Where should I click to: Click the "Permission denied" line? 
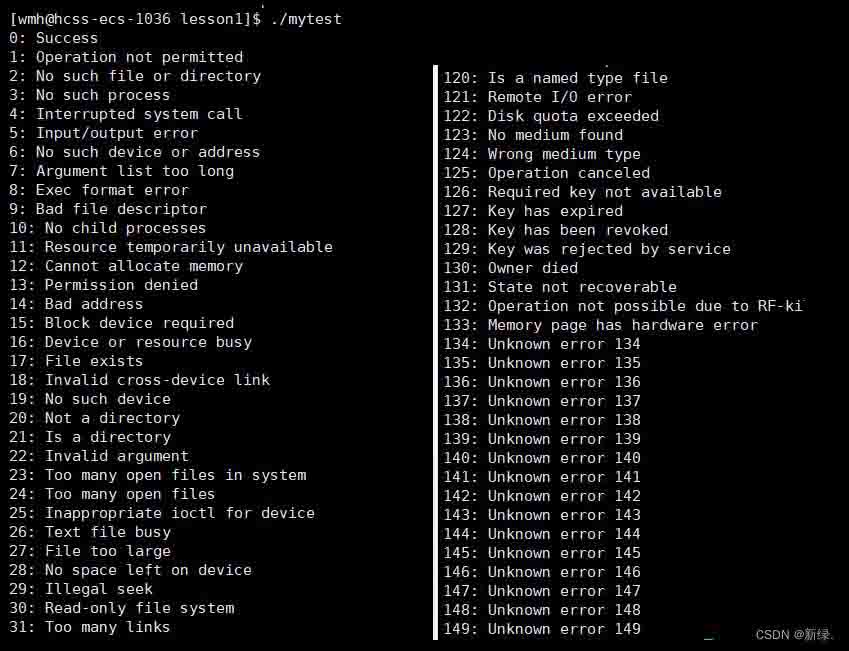tap(104, 285)
